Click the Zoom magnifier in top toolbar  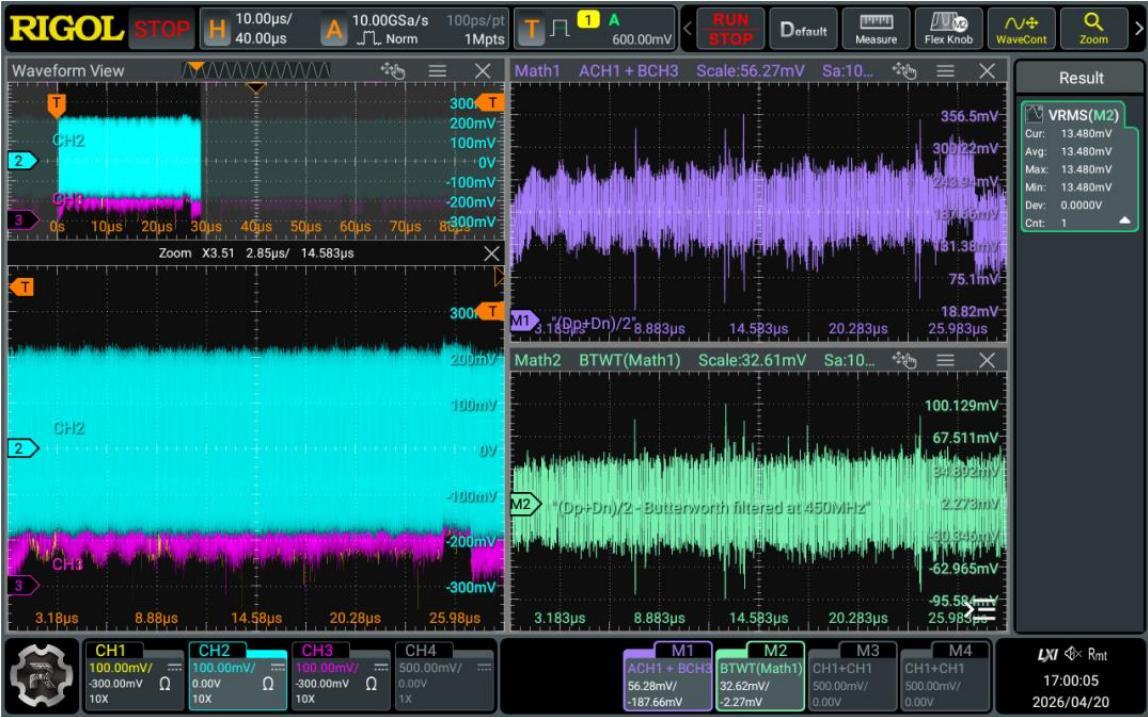pos(1093,29)
